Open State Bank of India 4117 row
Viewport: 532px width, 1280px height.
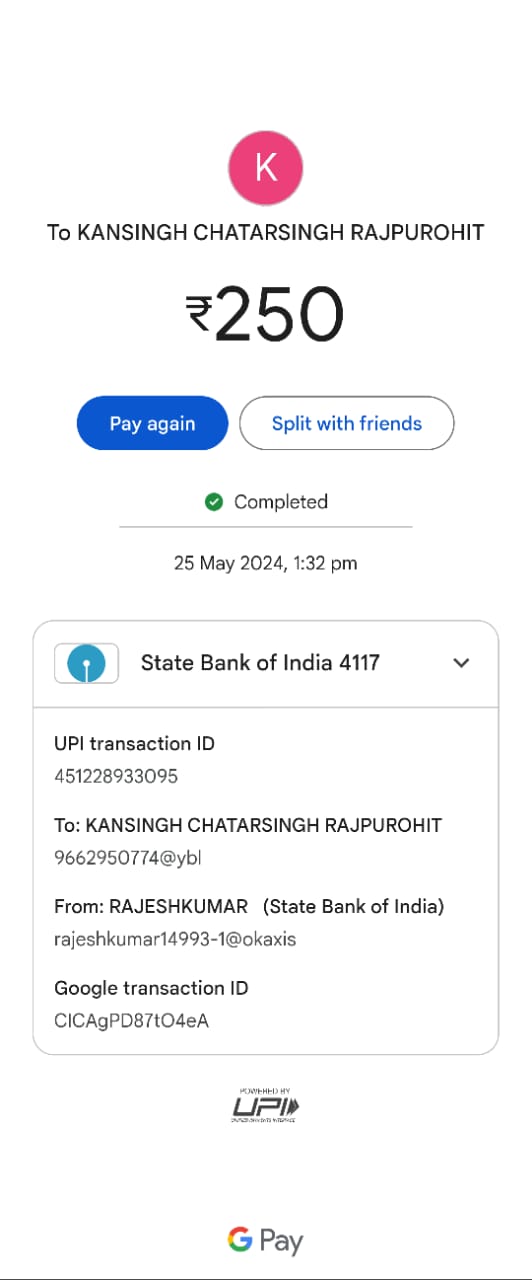pyautogui.click(x=266, y=663)
